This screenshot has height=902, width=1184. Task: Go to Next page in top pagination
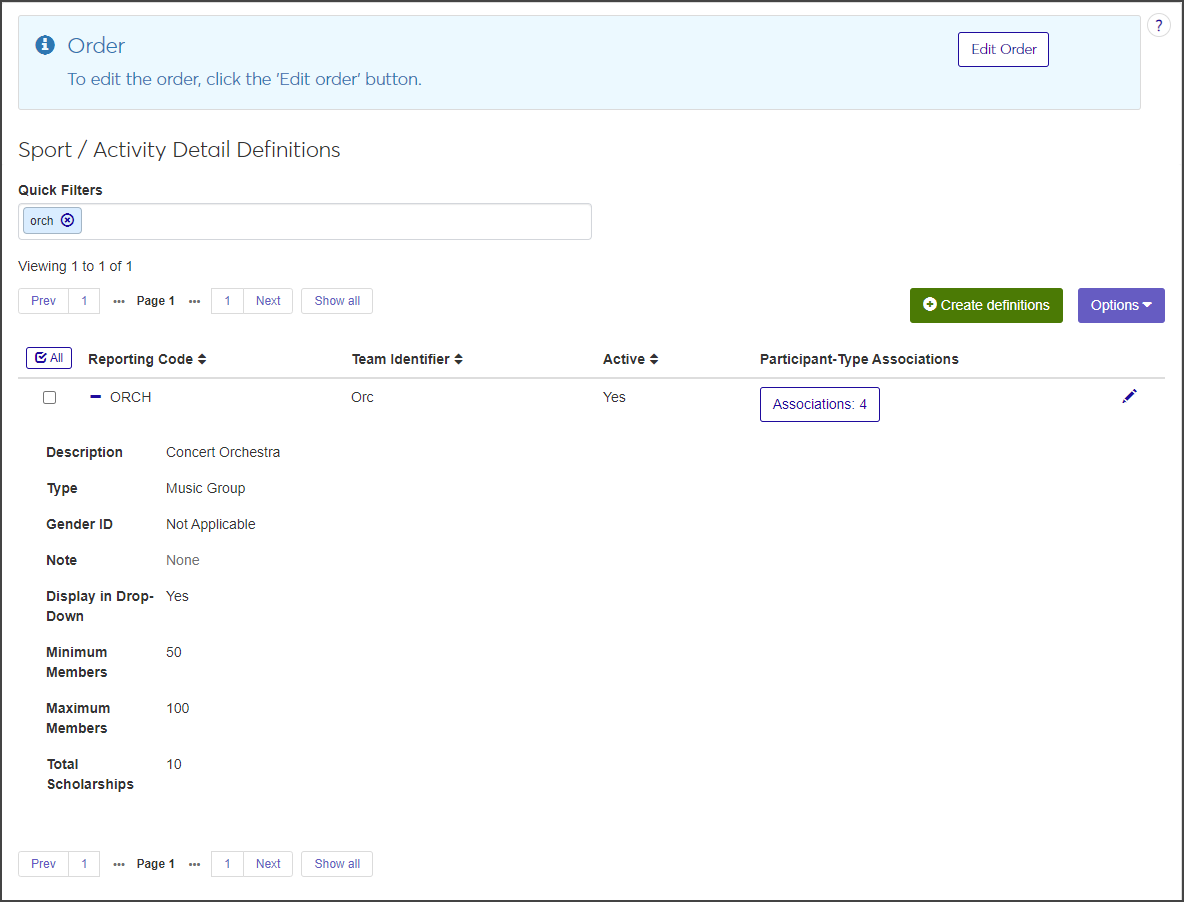coord(268,301)
